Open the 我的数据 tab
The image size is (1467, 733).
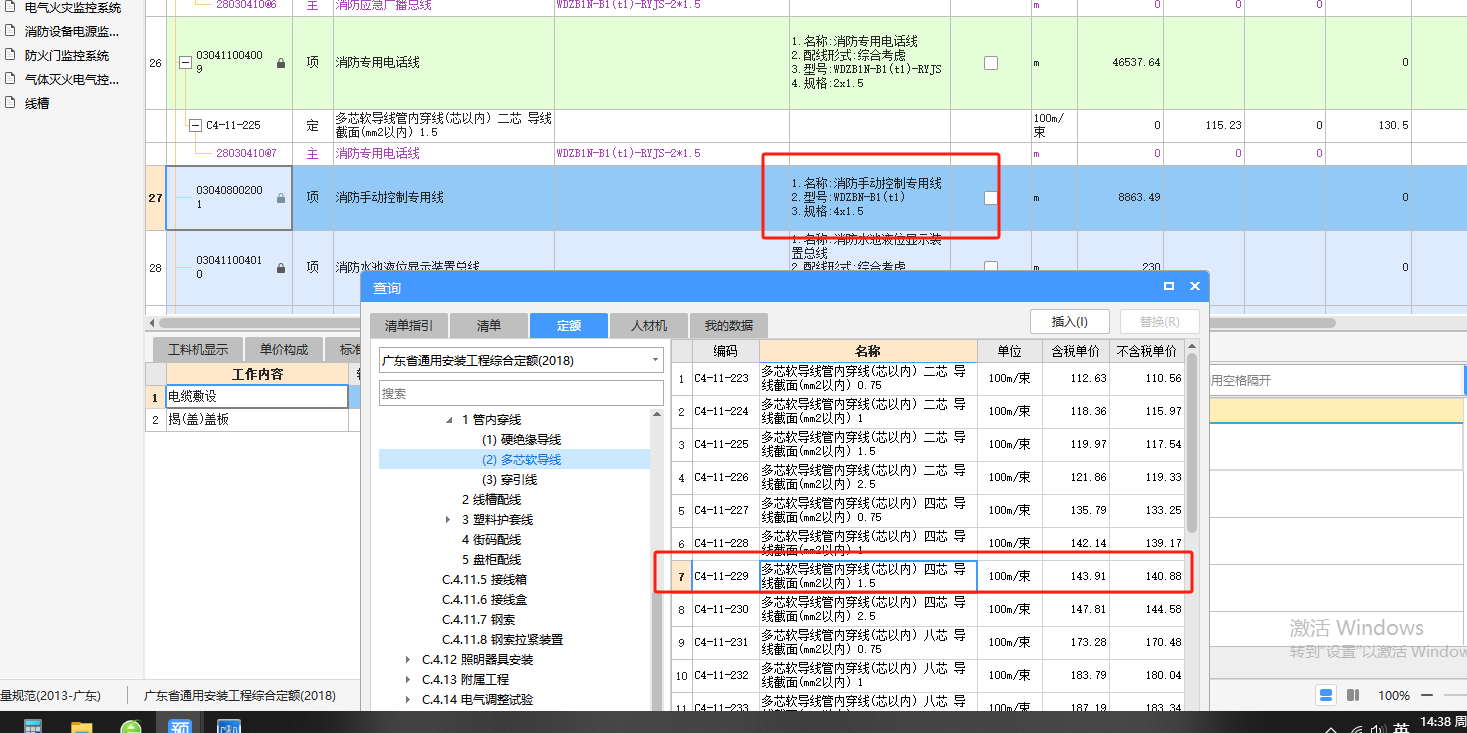(729, 325)
